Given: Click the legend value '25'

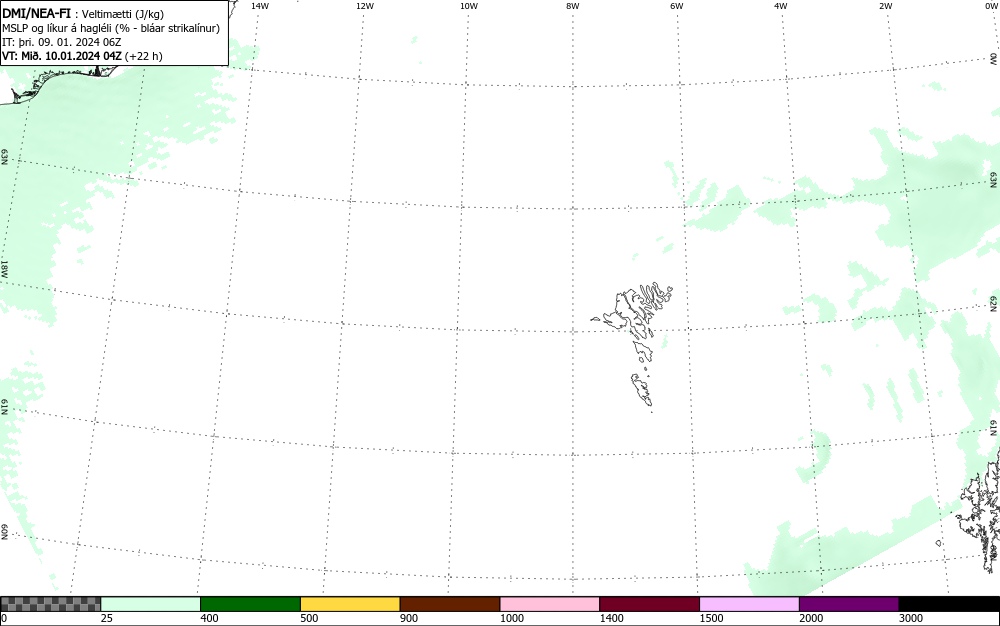Looking at the screenshot, I should click(x=107, y=618).
